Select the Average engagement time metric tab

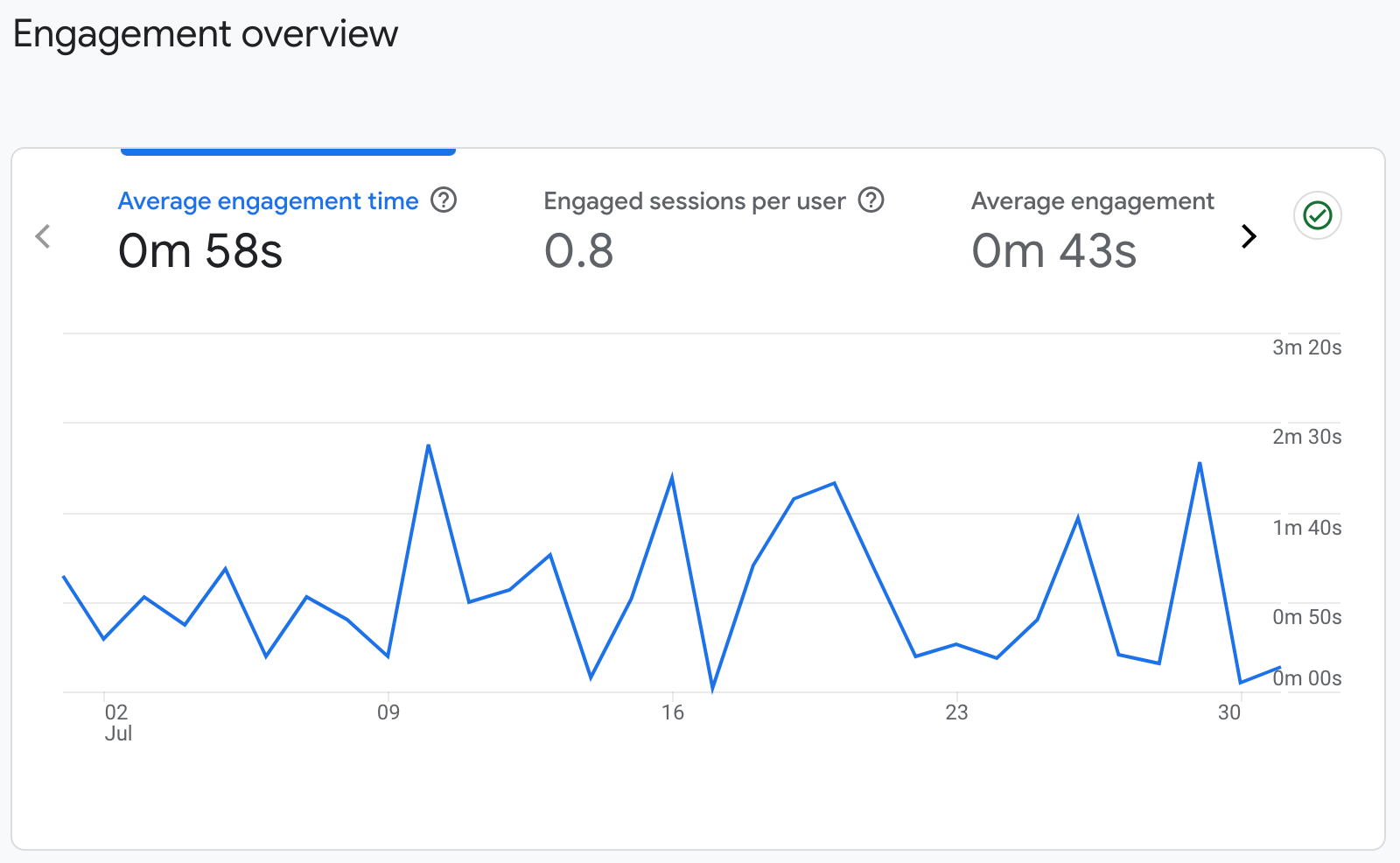click(x=268, y=201)
